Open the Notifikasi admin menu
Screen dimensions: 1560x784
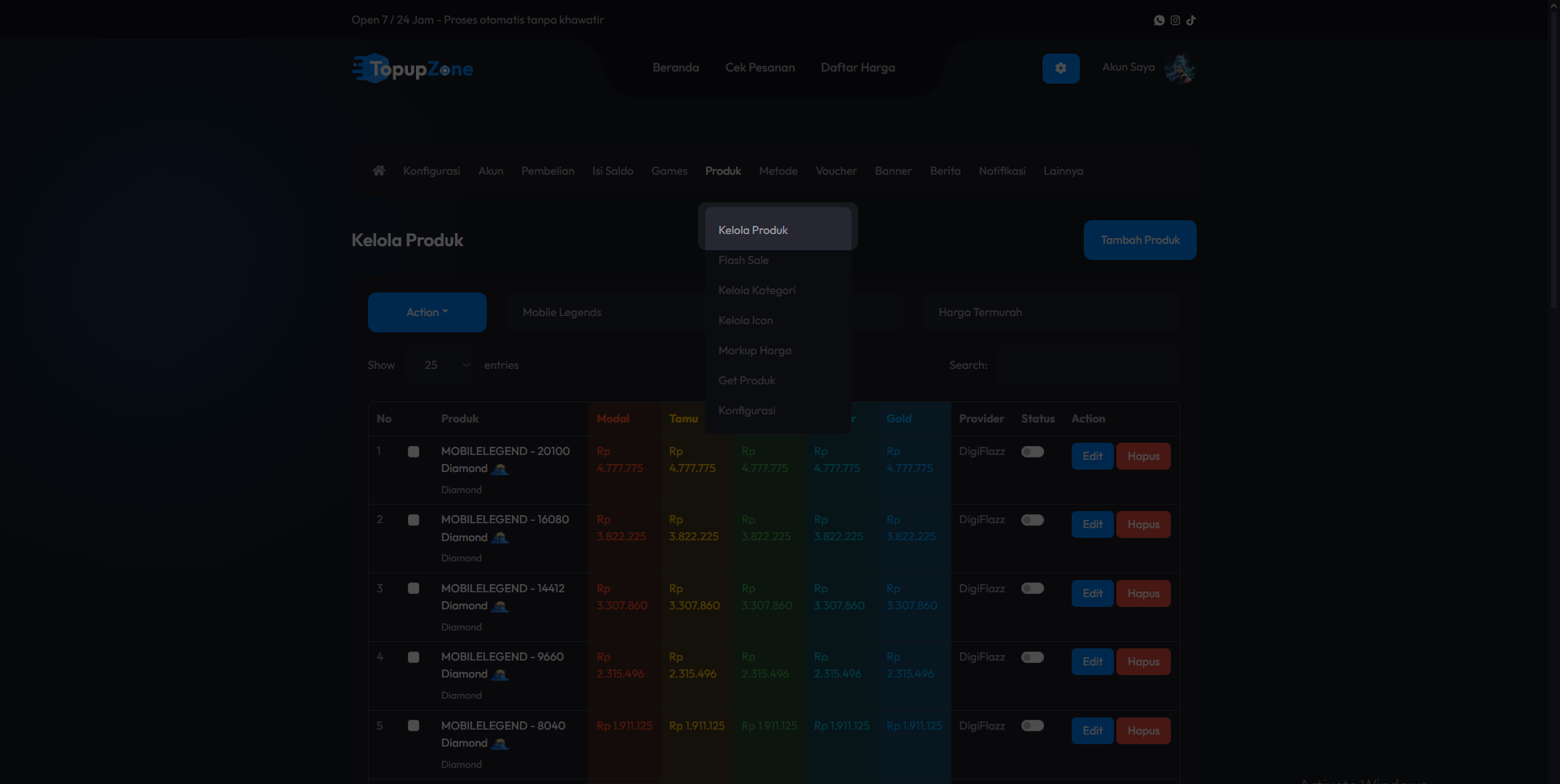point(1002,171)
